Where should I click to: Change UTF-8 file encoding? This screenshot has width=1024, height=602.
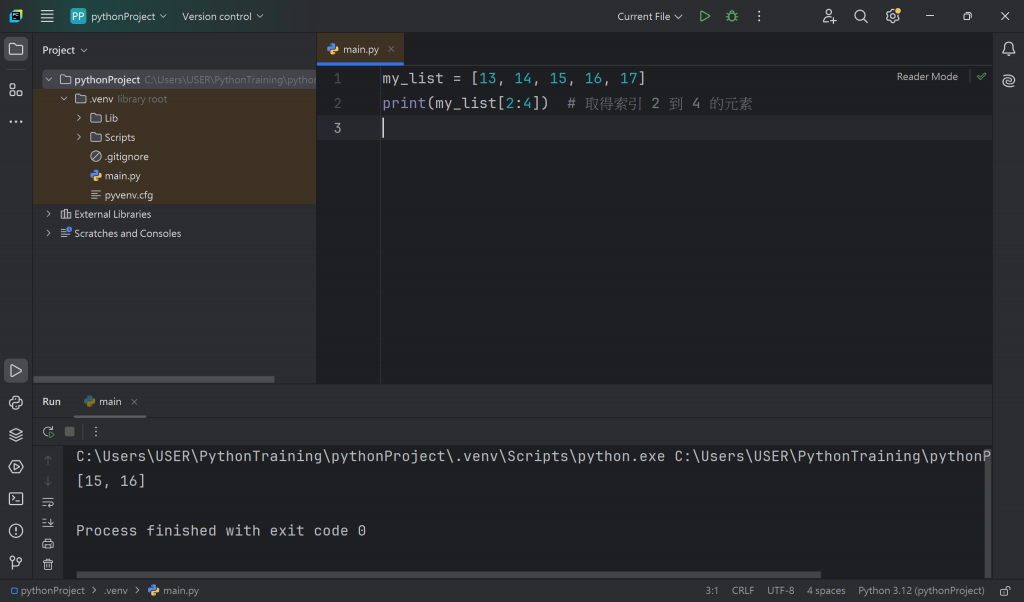point(780,591)
